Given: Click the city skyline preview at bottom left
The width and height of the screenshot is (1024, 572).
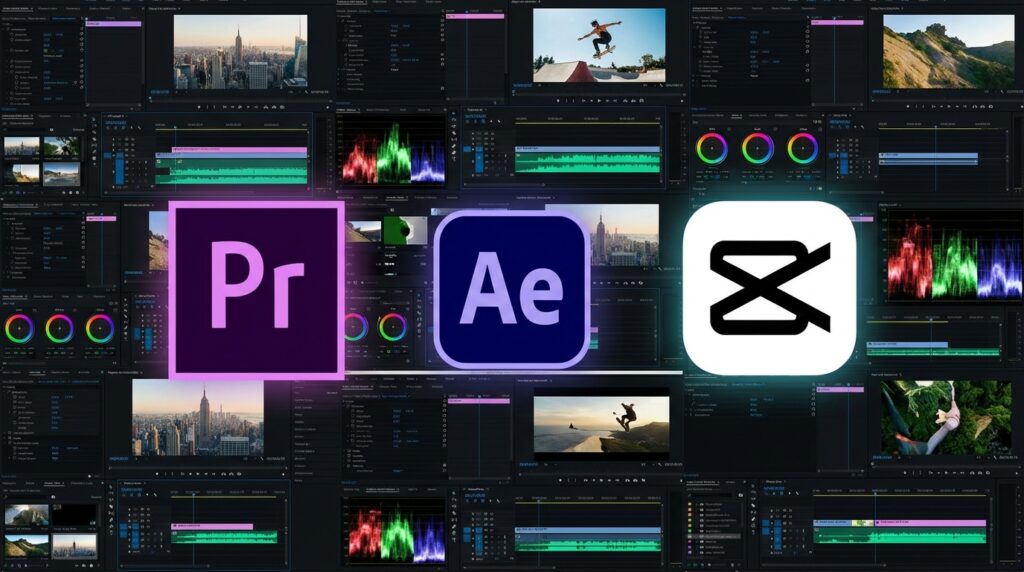Looking at the screenshot, I should (197, 417).
